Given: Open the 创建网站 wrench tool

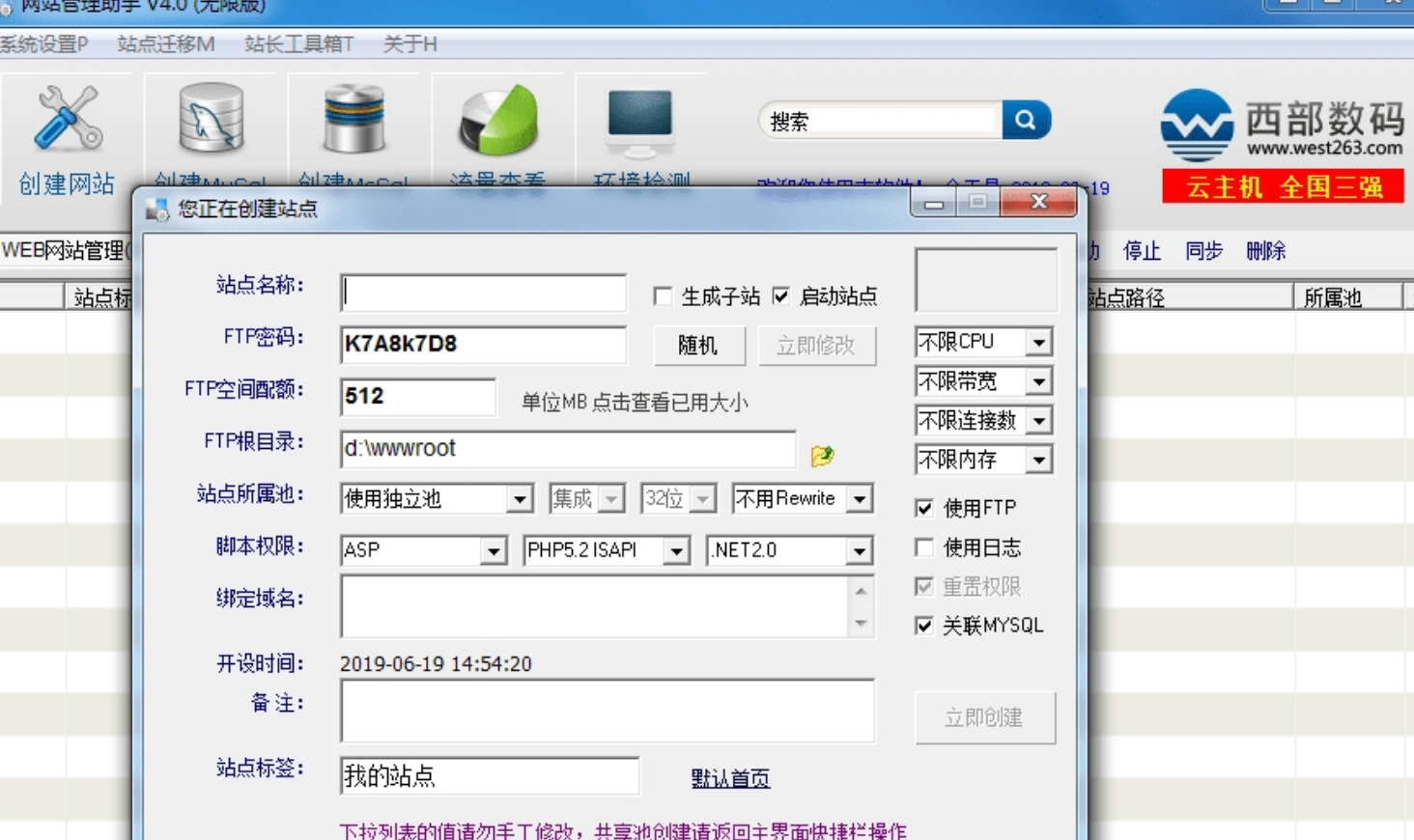Looking at the screenshot, I should tap(67, 138).
